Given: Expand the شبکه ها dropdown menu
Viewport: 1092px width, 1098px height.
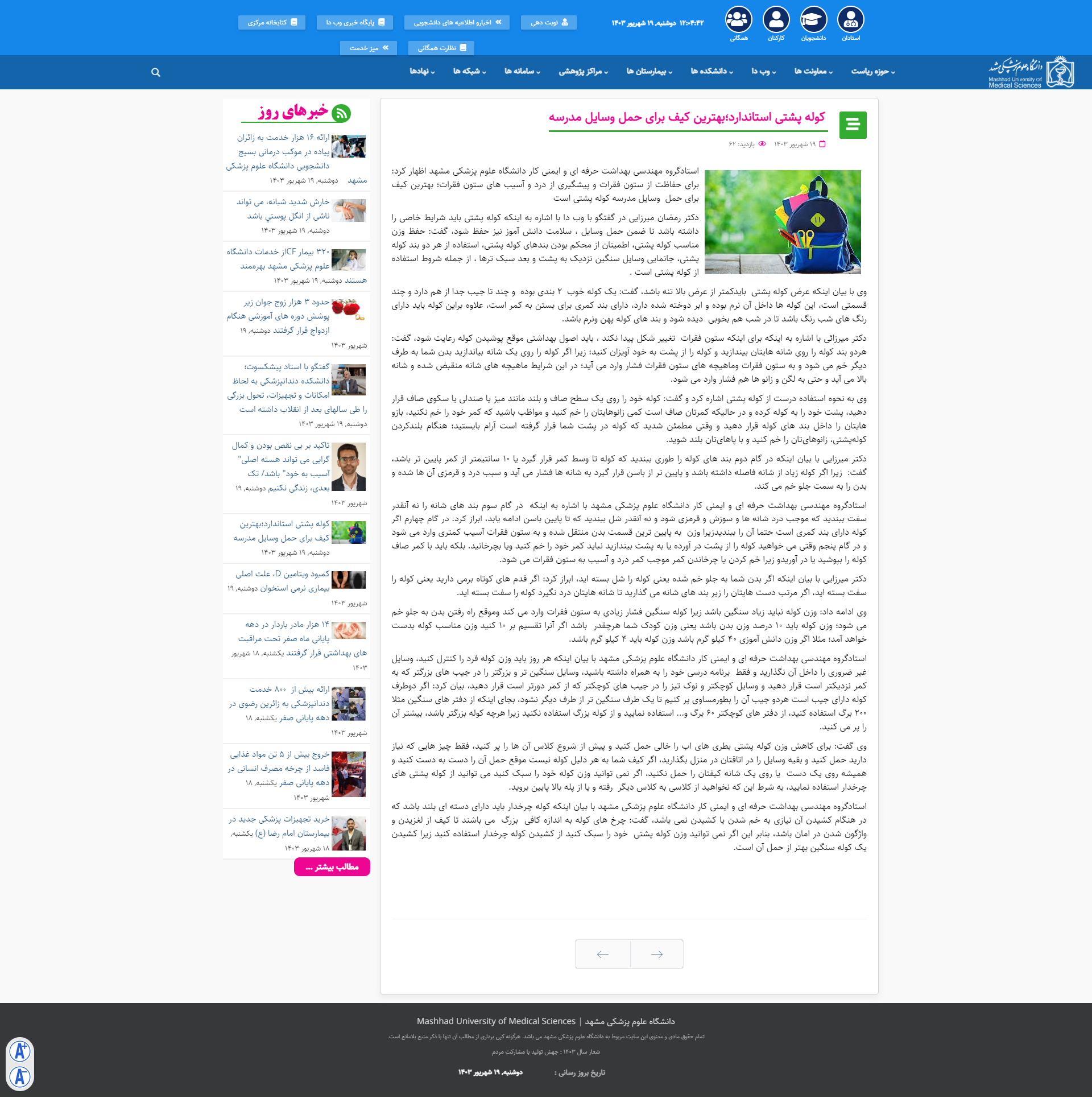Looking at the screenshot, I should 470,71.
